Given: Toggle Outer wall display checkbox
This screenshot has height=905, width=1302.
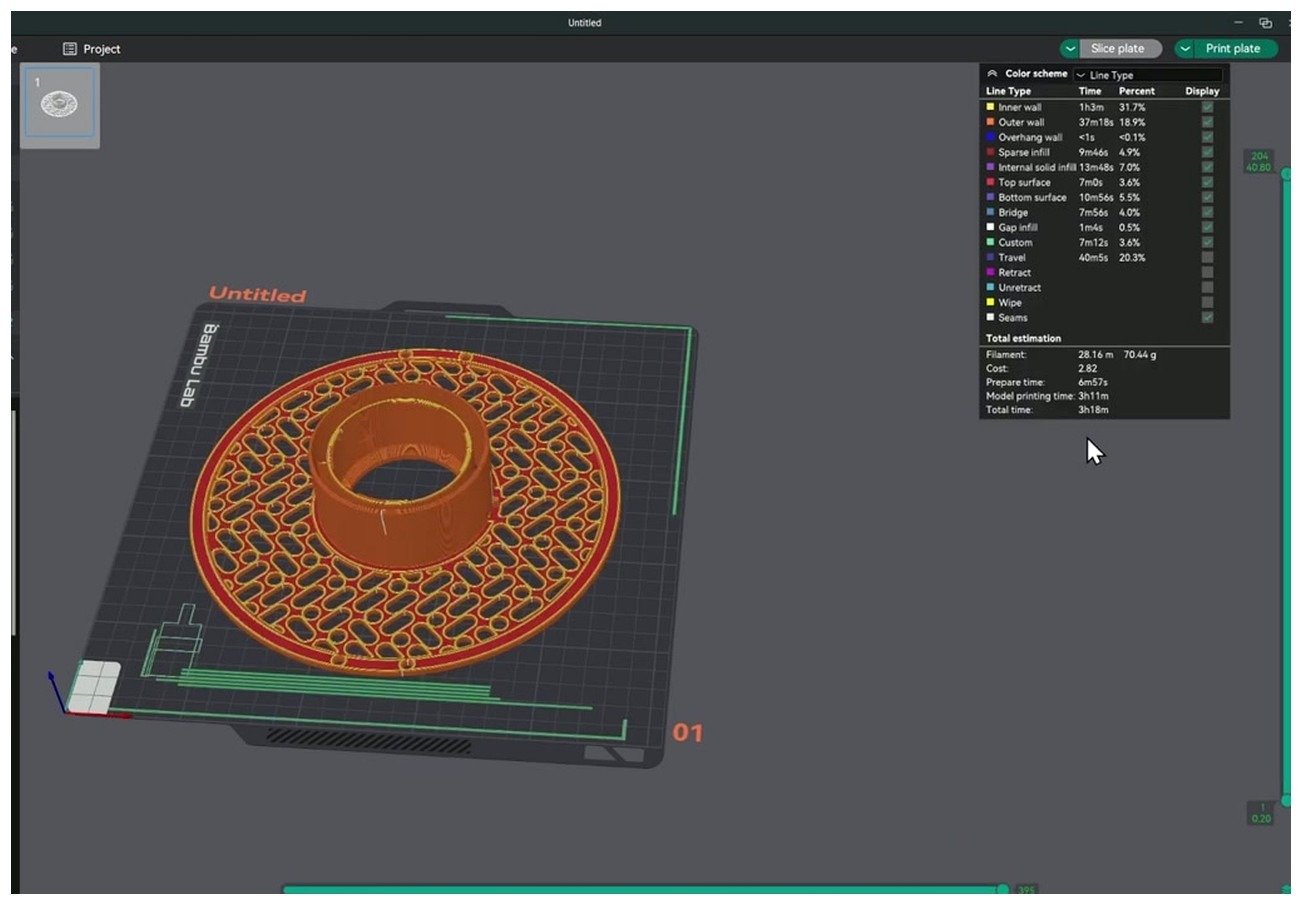Looking at the screenshot, I should coord(1207,122).
